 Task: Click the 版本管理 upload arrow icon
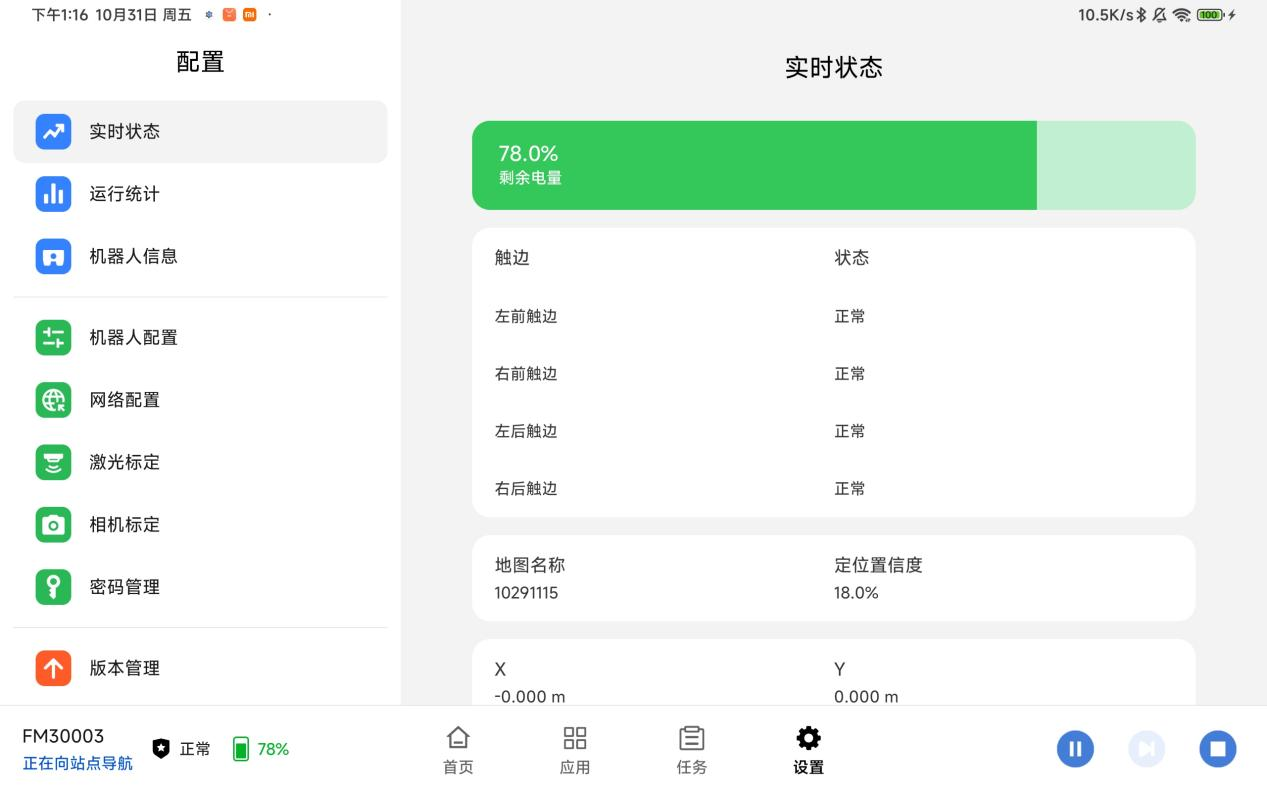[x=53, y=668]
